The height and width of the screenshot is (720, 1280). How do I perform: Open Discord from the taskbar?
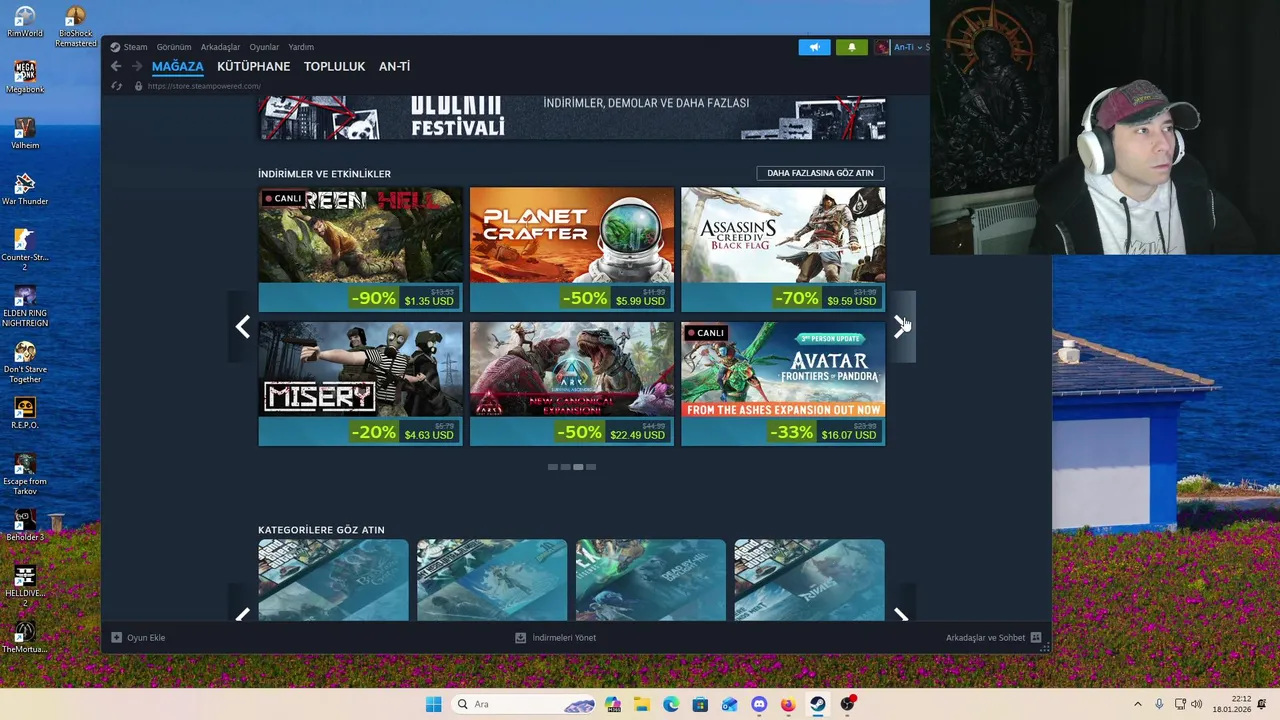(759, 704)
